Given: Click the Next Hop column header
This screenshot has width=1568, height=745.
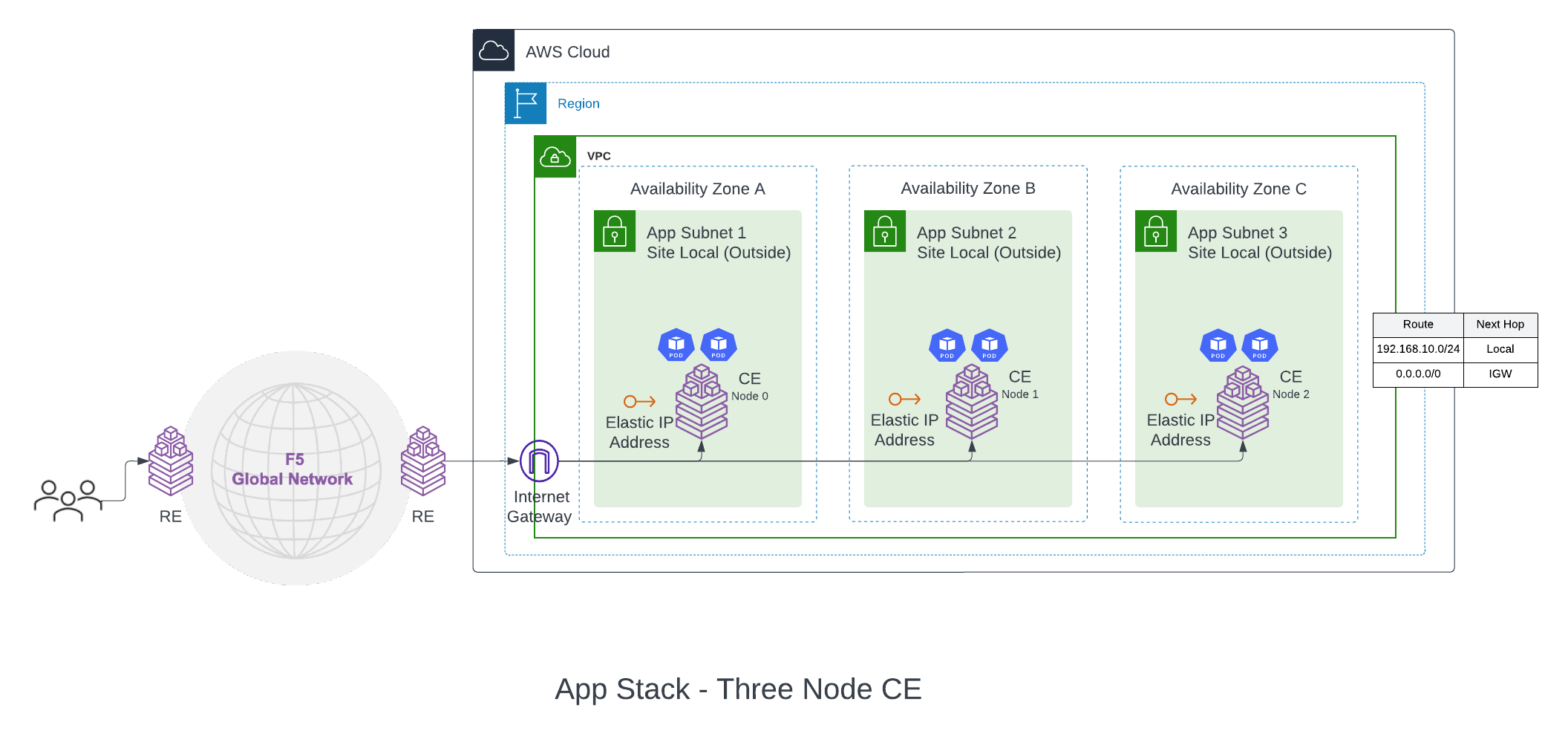Looking at the screenshot, I should click(1500, 325).
